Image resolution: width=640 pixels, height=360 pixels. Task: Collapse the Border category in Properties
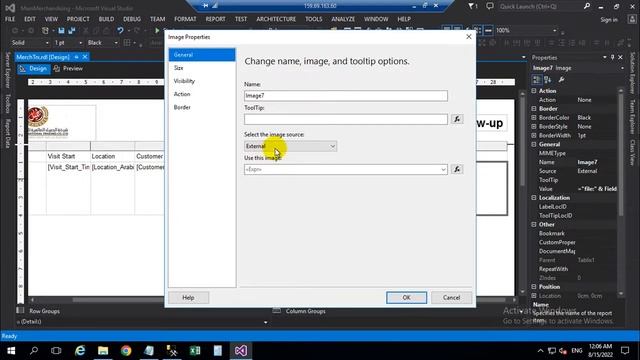(x=534, y=109)
